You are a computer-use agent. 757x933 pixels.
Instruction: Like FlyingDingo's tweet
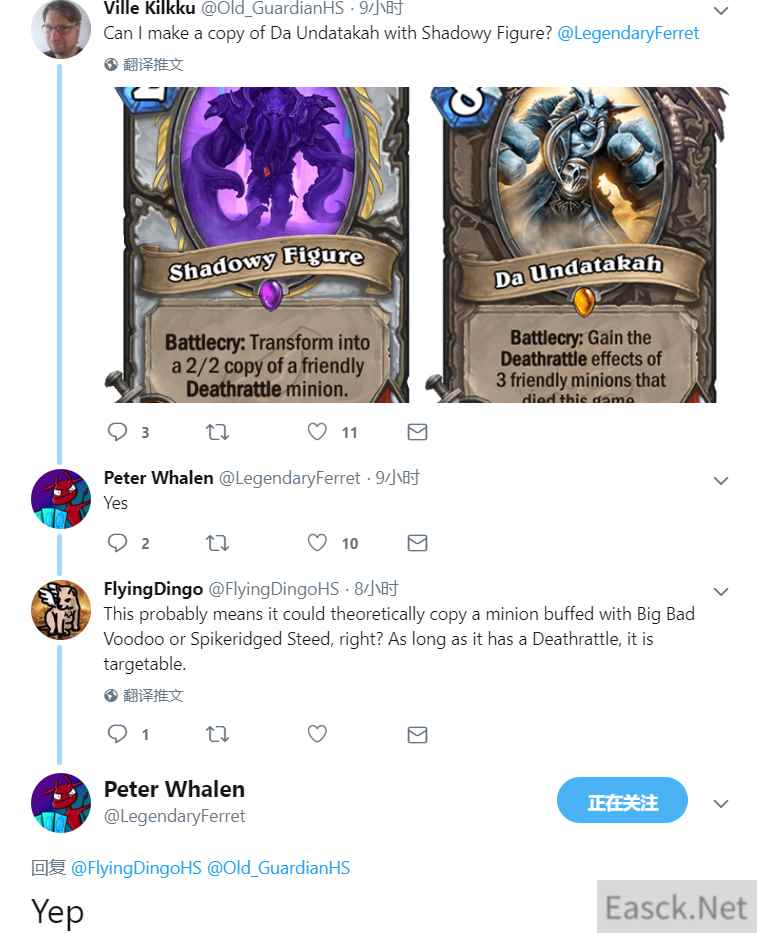tap(317, 734)
